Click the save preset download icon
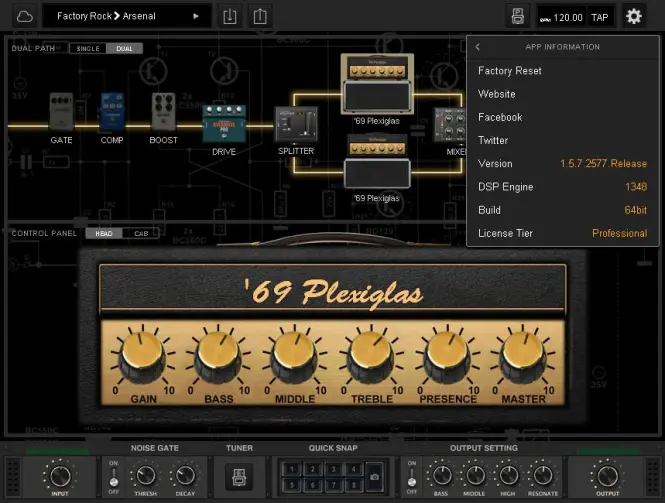This screenshot has width=665, height=503. tap(230, 17)
